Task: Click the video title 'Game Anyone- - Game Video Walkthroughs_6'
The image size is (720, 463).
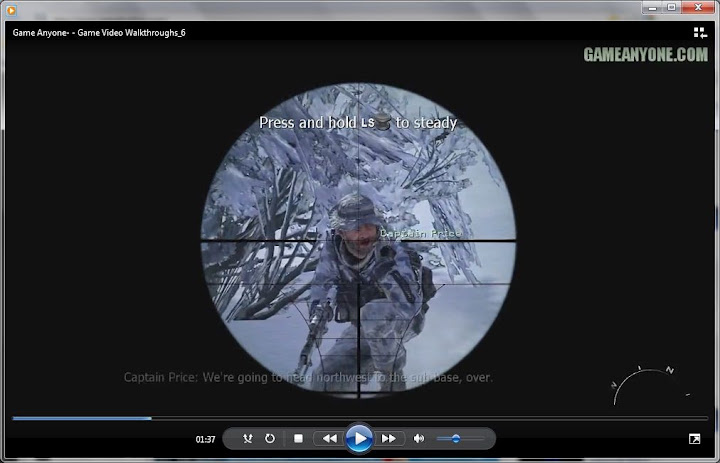Action: [99, 33]
